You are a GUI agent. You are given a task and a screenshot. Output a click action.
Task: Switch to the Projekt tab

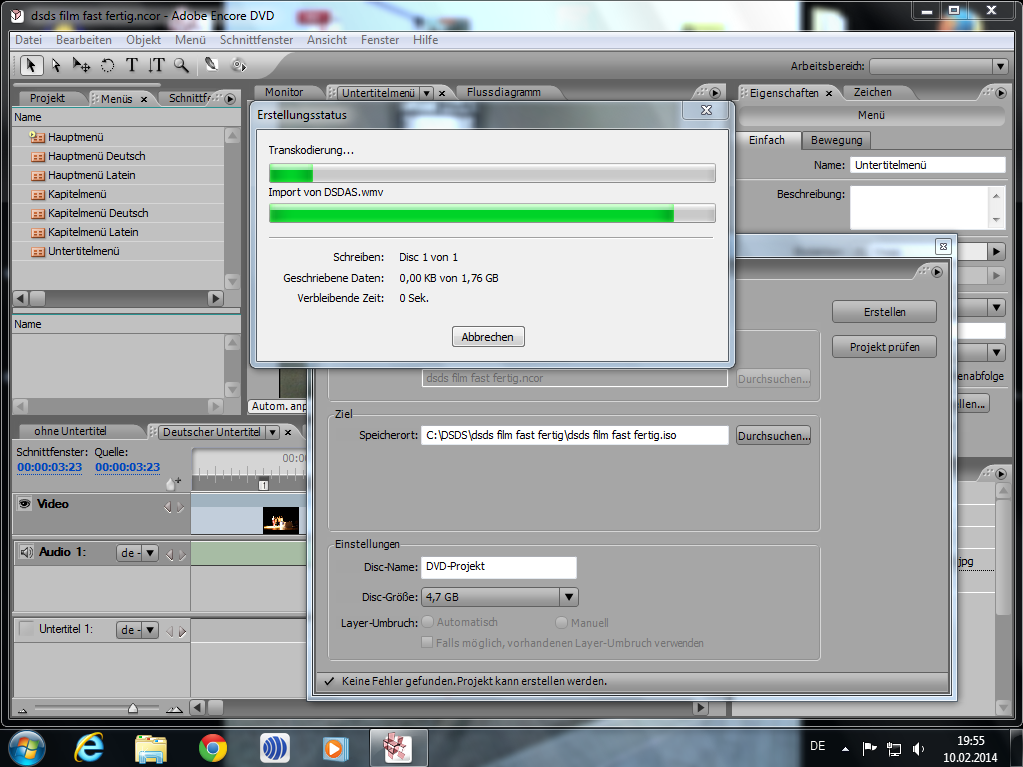[47, 98]
